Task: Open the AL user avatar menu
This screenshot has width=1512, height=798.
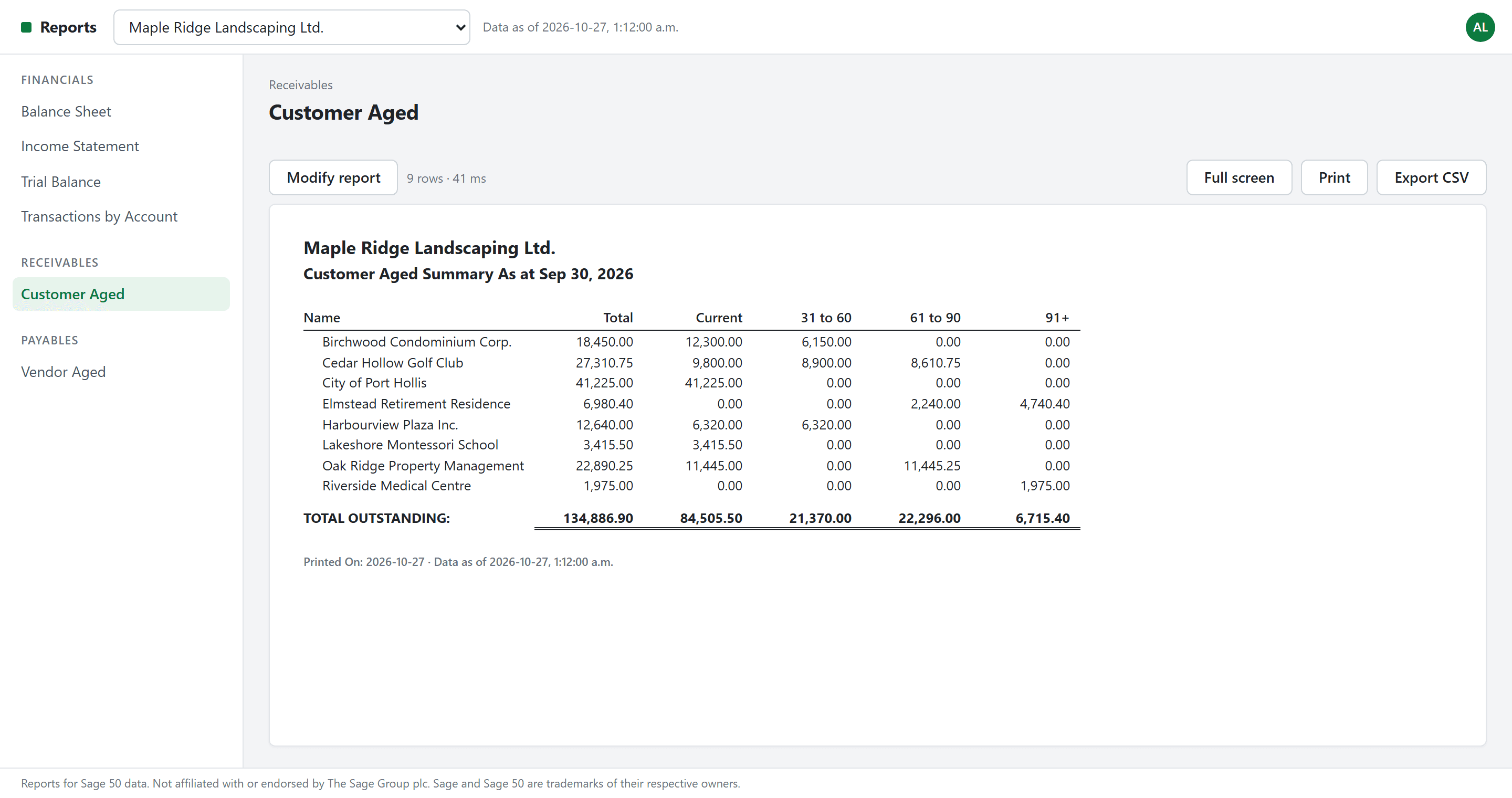Action: tap(1480, 27)
